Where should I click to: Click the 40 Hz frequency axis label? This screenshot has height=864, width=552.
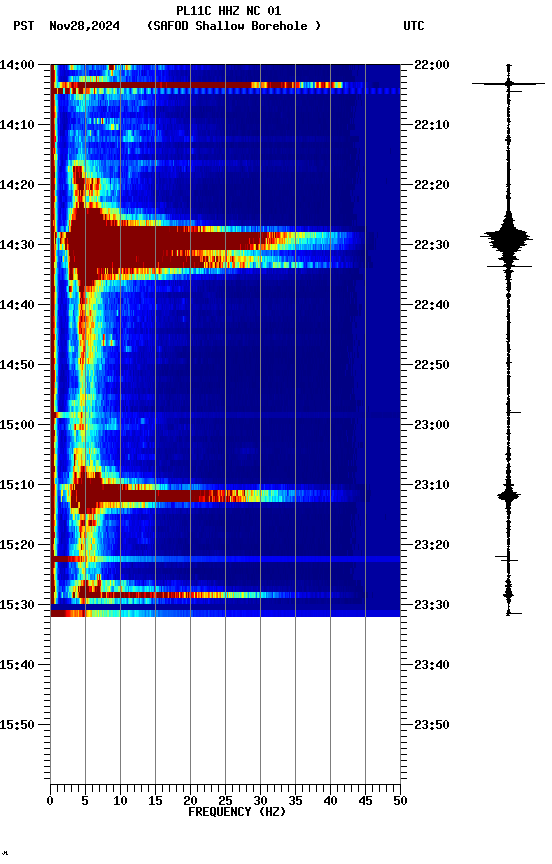tap(330, 801)
